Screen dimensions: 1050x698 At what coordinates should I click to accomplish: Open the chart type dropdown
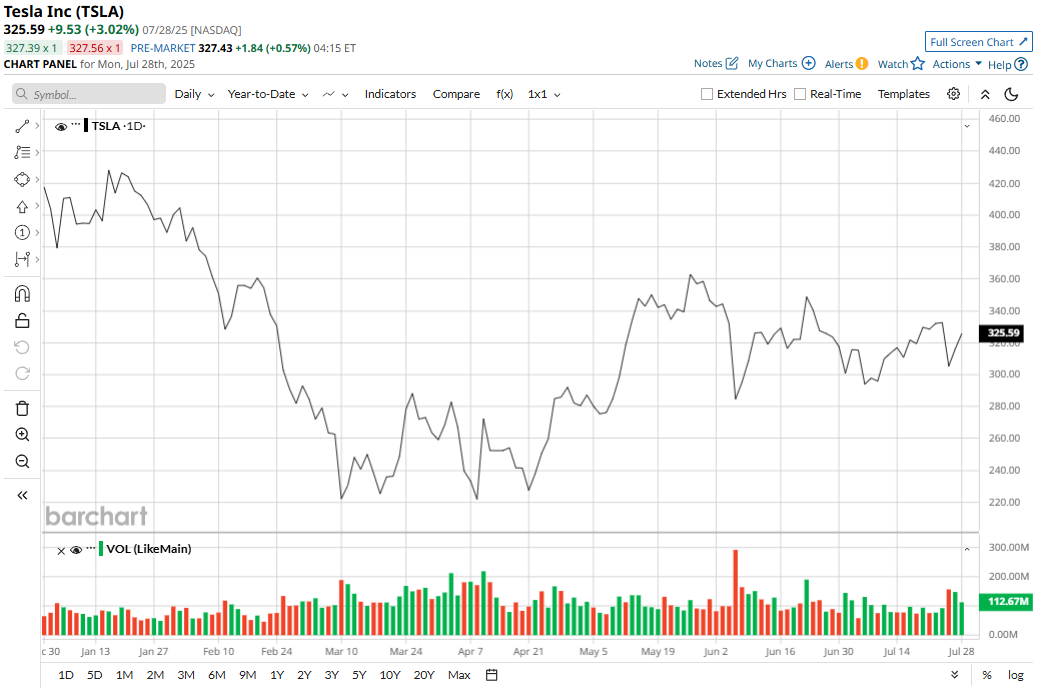click(x=335, y=94)
